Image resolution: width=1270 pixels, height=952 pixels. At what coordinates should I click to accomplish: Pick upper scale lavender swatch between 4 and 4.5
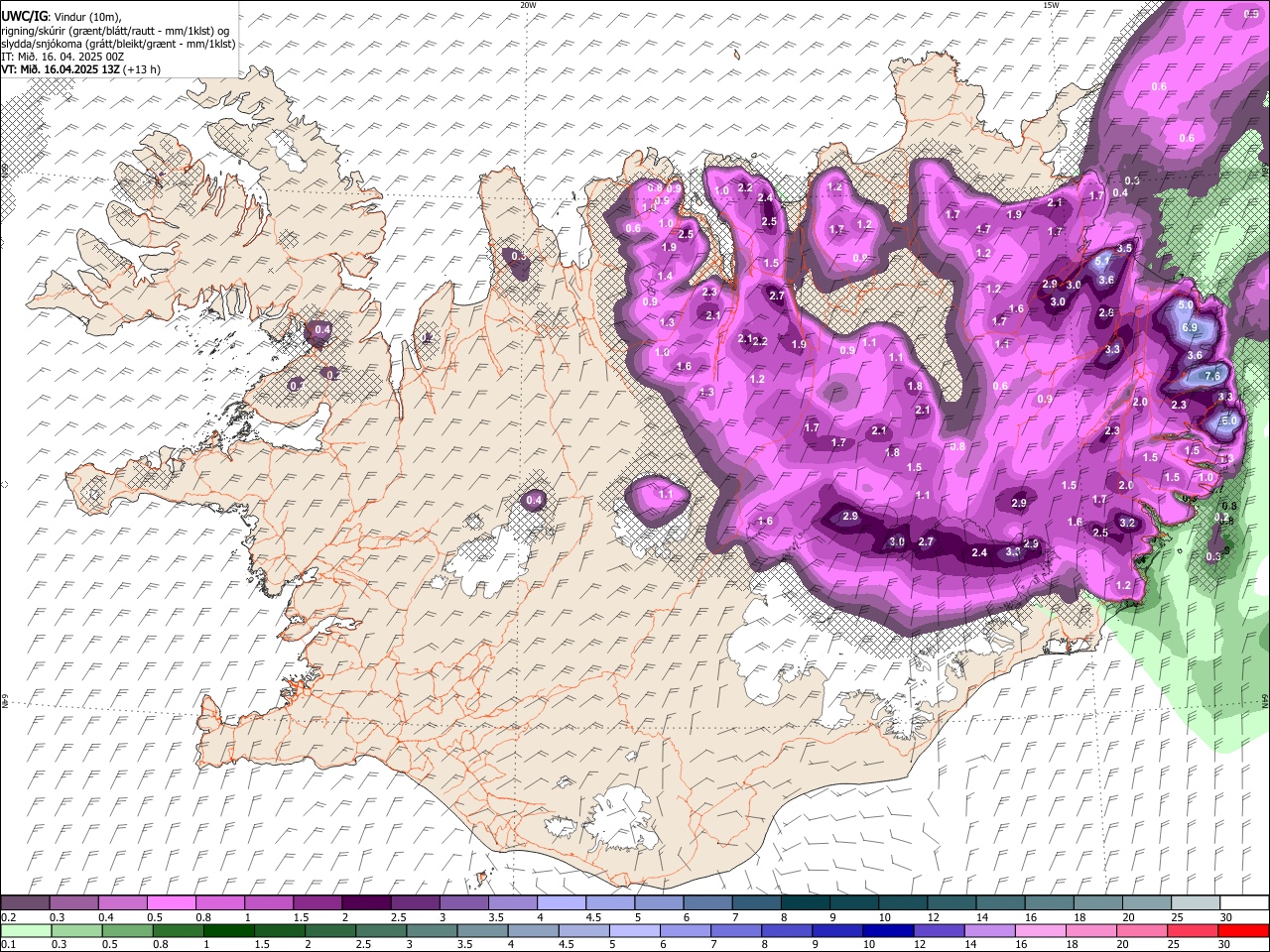(x=561, y=902)
